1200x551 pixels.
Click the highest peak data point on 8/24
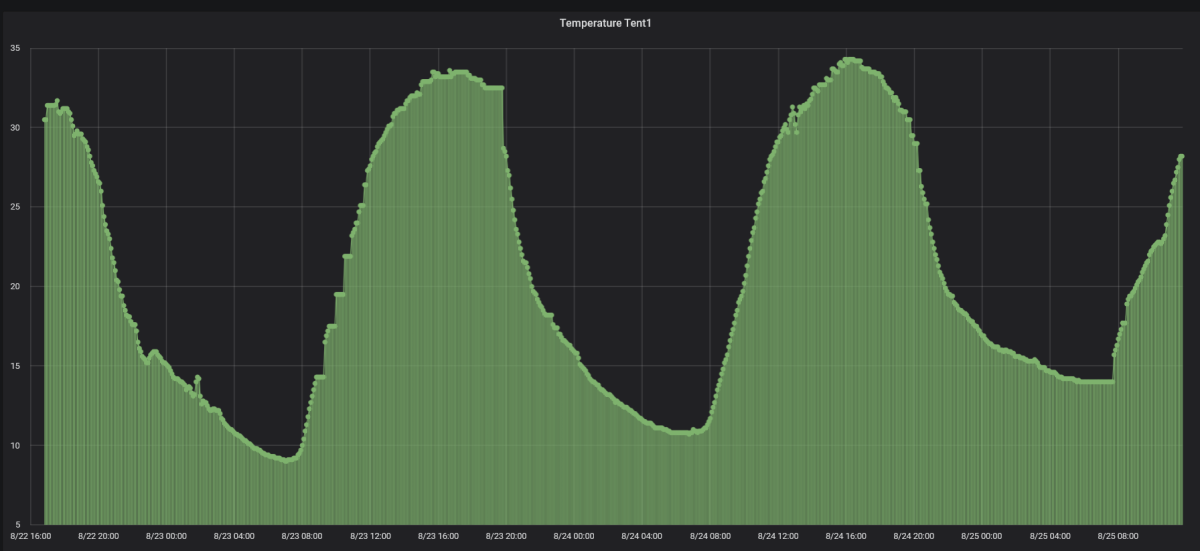(x=848, y=60)
